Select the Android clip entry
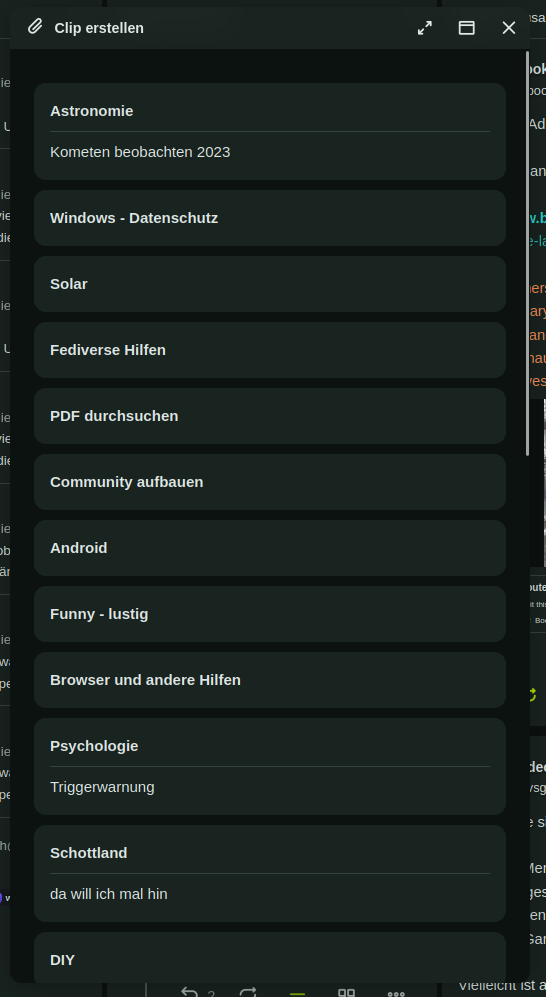 [x=270, y=548]
